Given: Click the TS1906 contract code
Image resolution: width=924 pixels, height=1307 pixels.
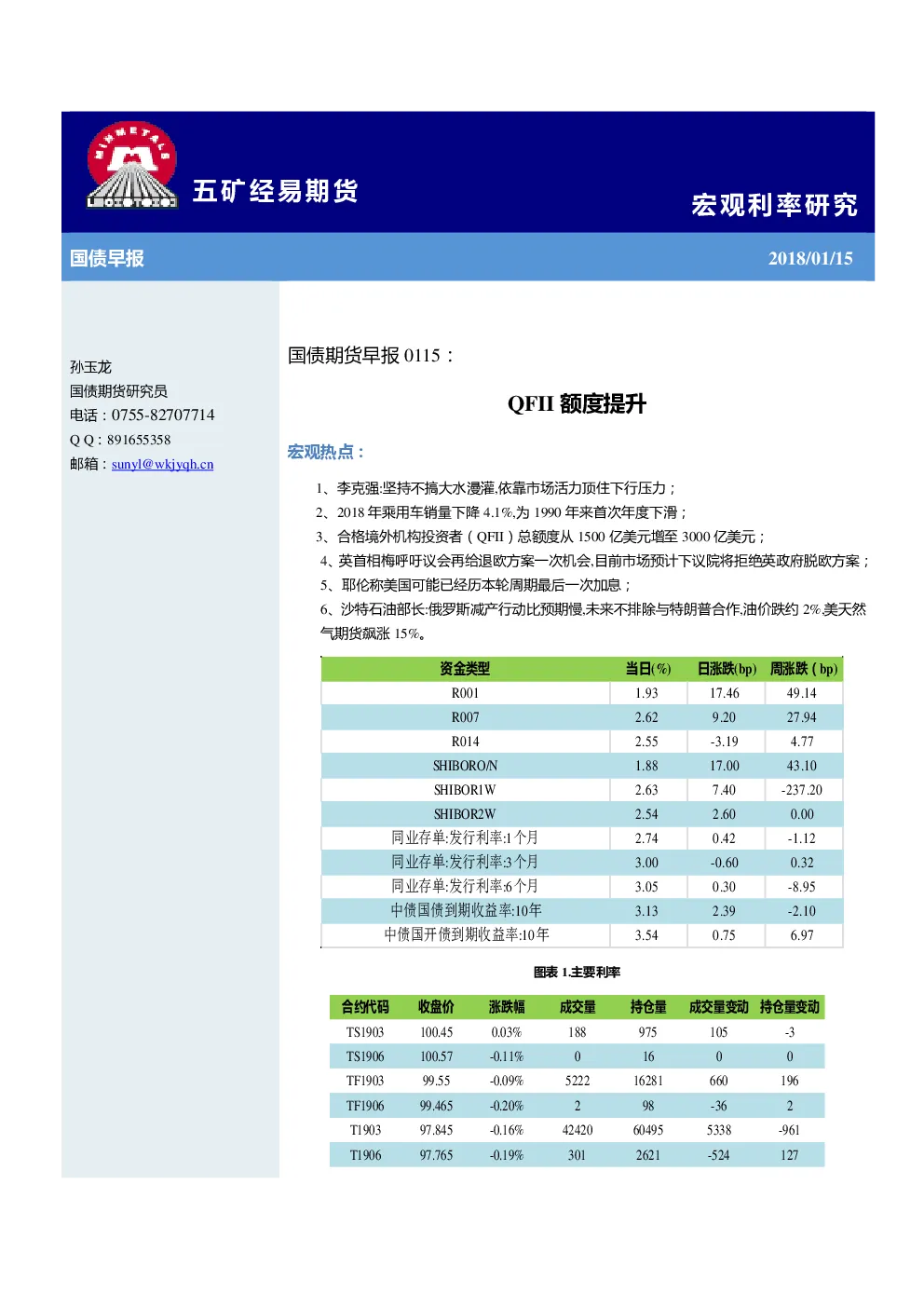Looking at the screenshot, I should point(365,1056).
